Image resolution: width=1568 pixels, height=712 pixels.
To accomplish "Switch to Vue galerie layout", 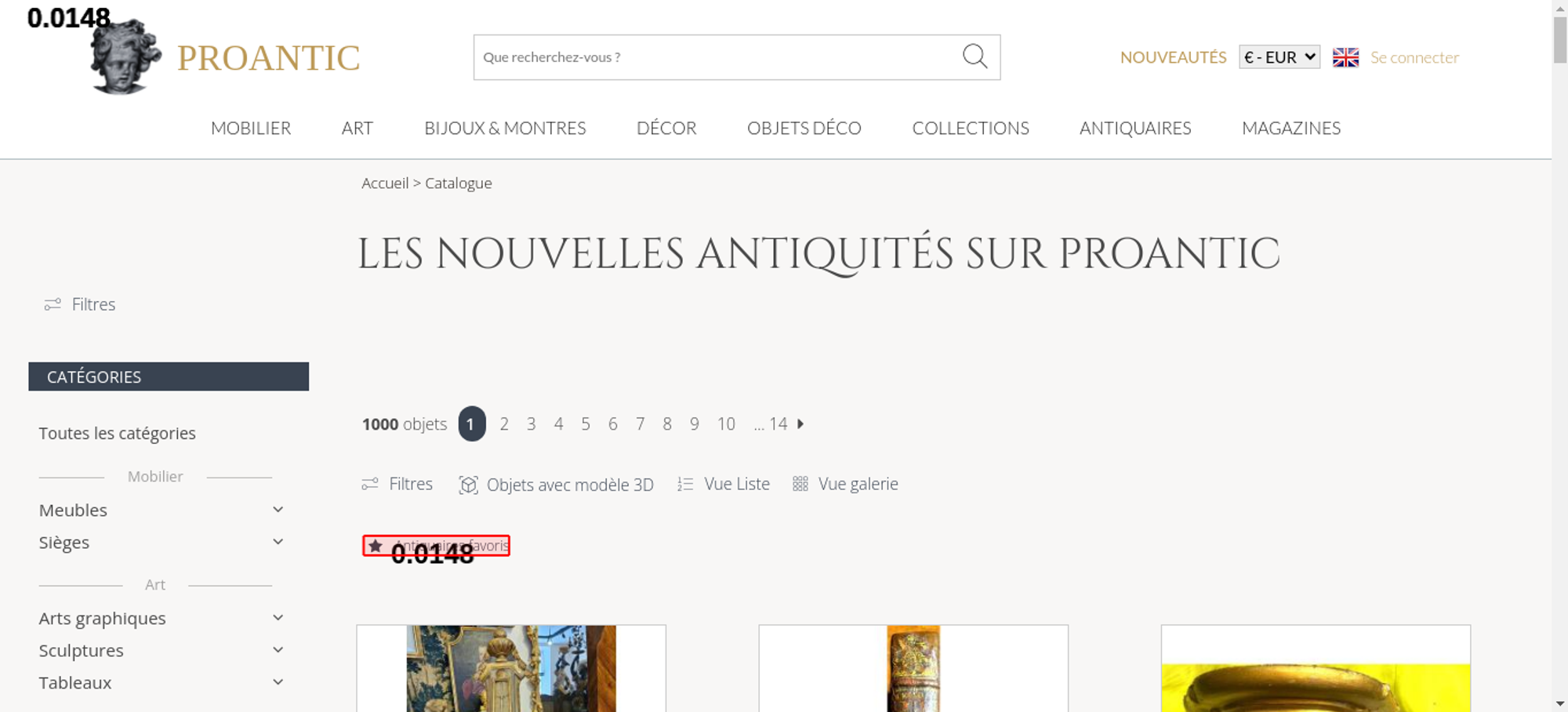I will (845, 485).
